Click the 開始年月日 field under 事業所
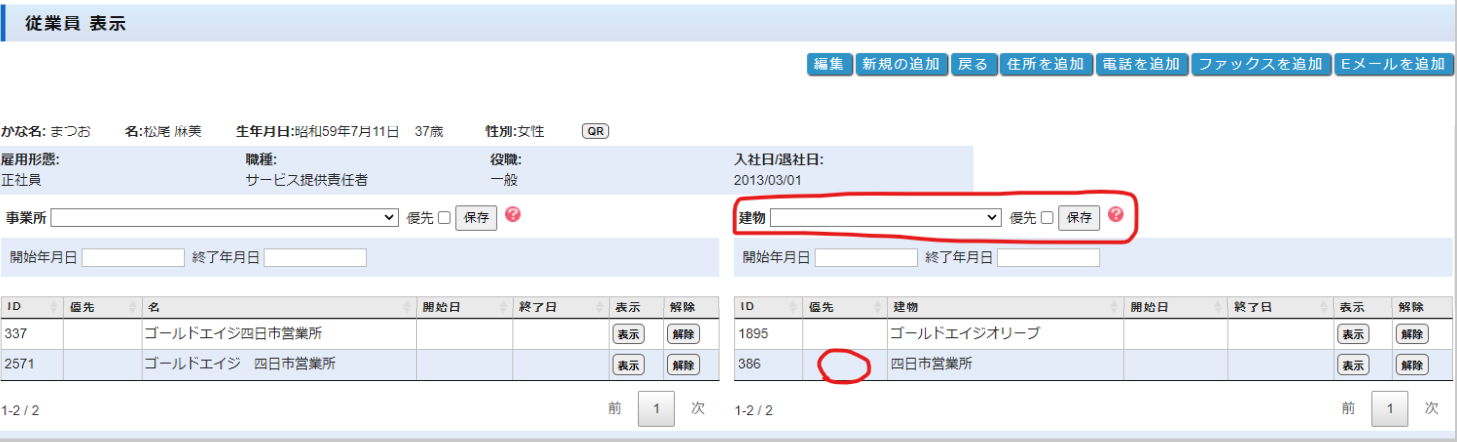The height and width of the screenshot is (442, 1457). coord(133,258)
